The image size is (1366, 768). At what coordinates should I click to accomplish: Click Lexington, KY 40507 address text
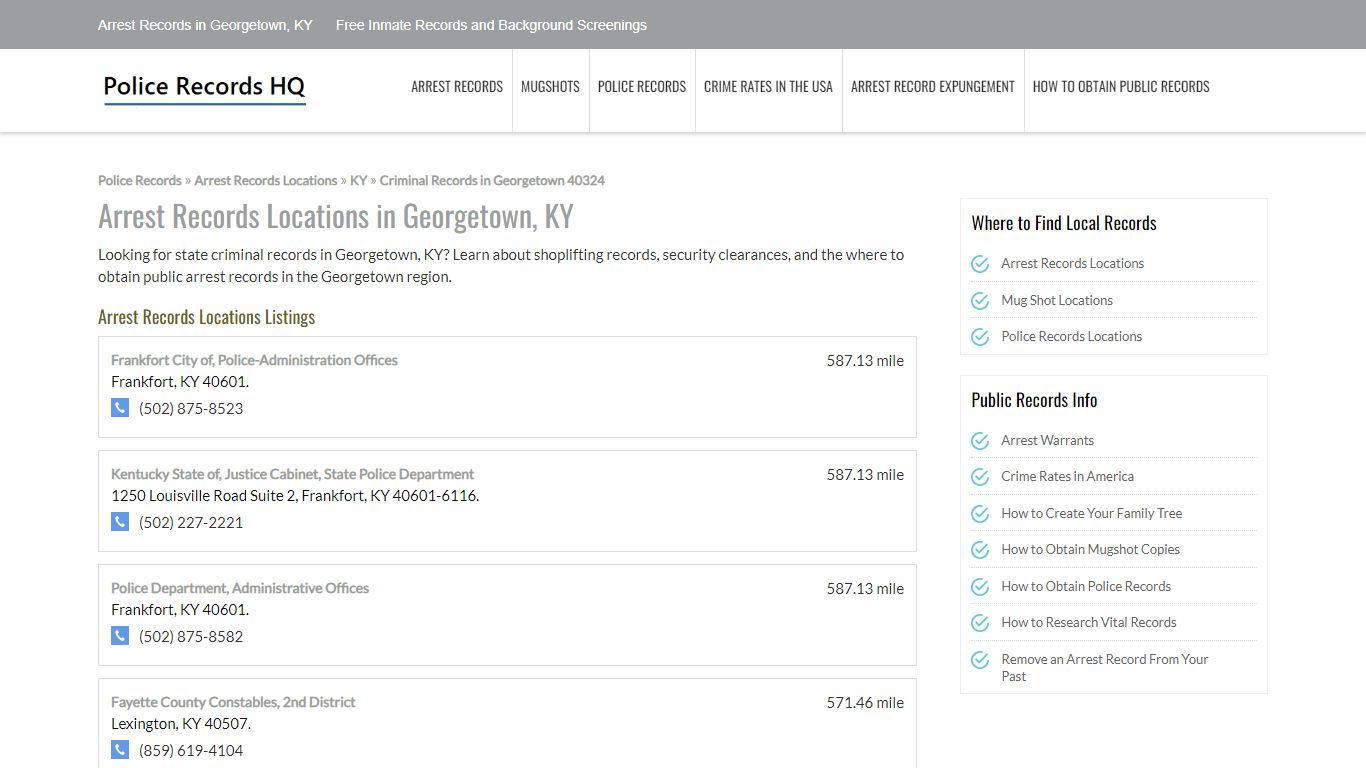pos(181,724)
